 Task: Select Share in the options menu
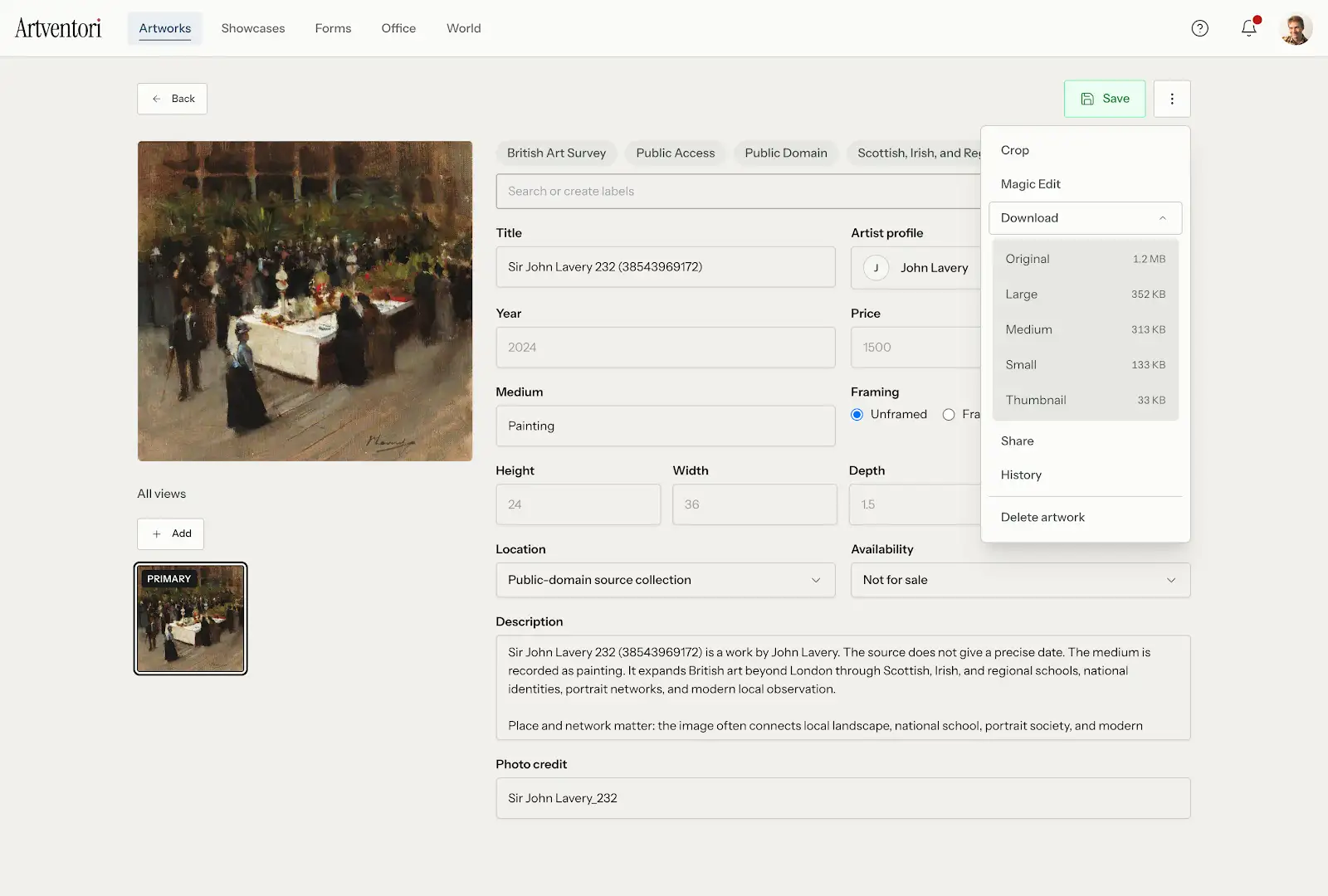tap(1086, 441)
